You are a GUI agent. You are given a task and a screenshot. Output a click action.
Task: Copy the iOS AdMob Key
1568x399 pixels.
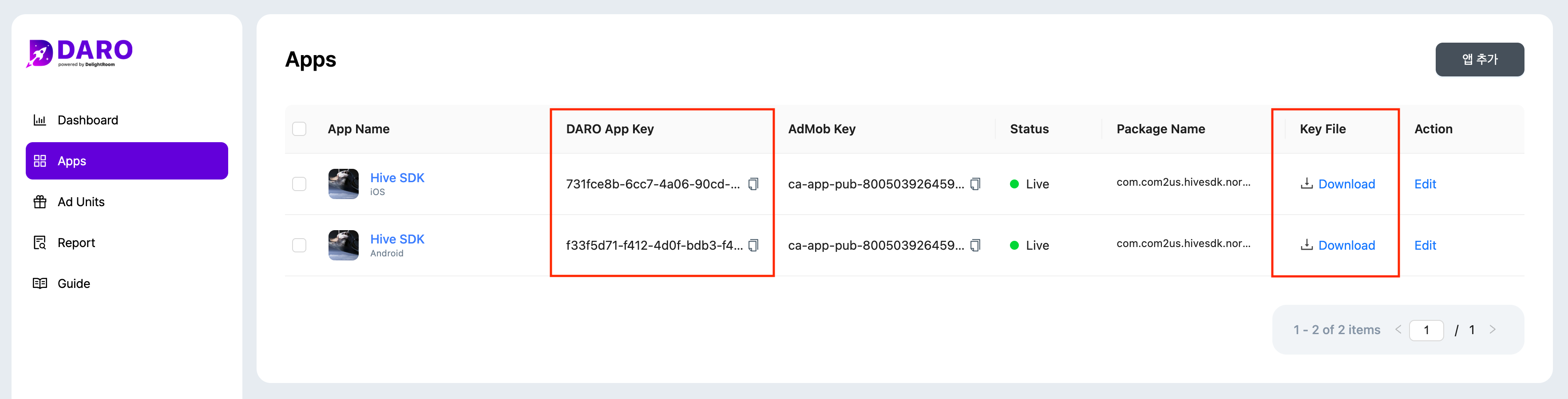click(x=975, y=184)
